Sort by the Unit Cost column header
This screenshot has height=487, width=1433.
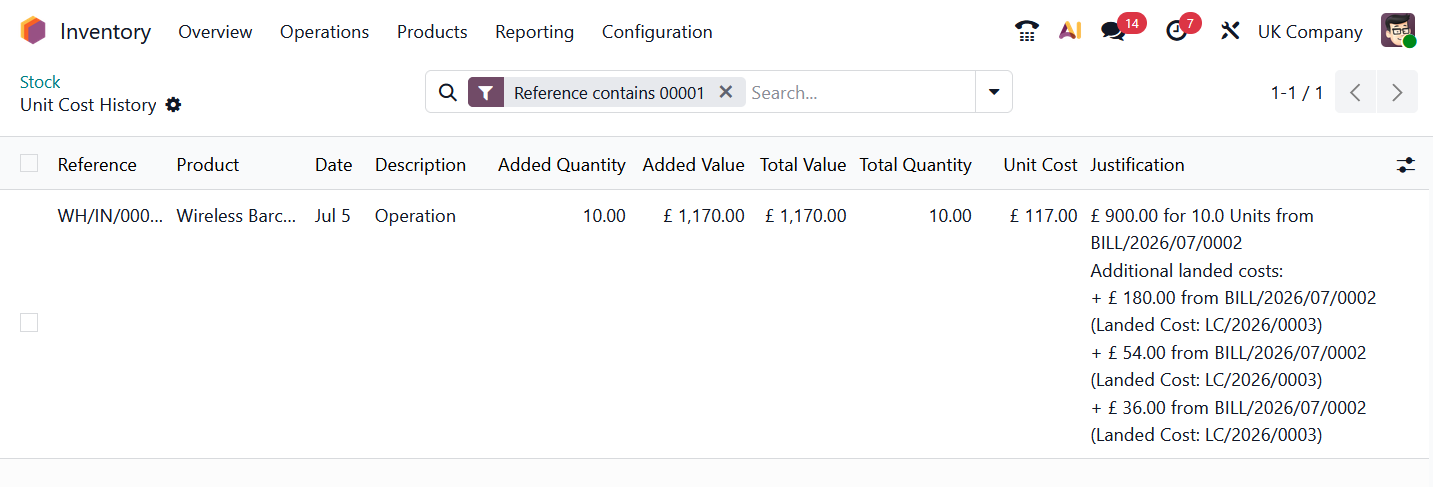pos(1040,165)
